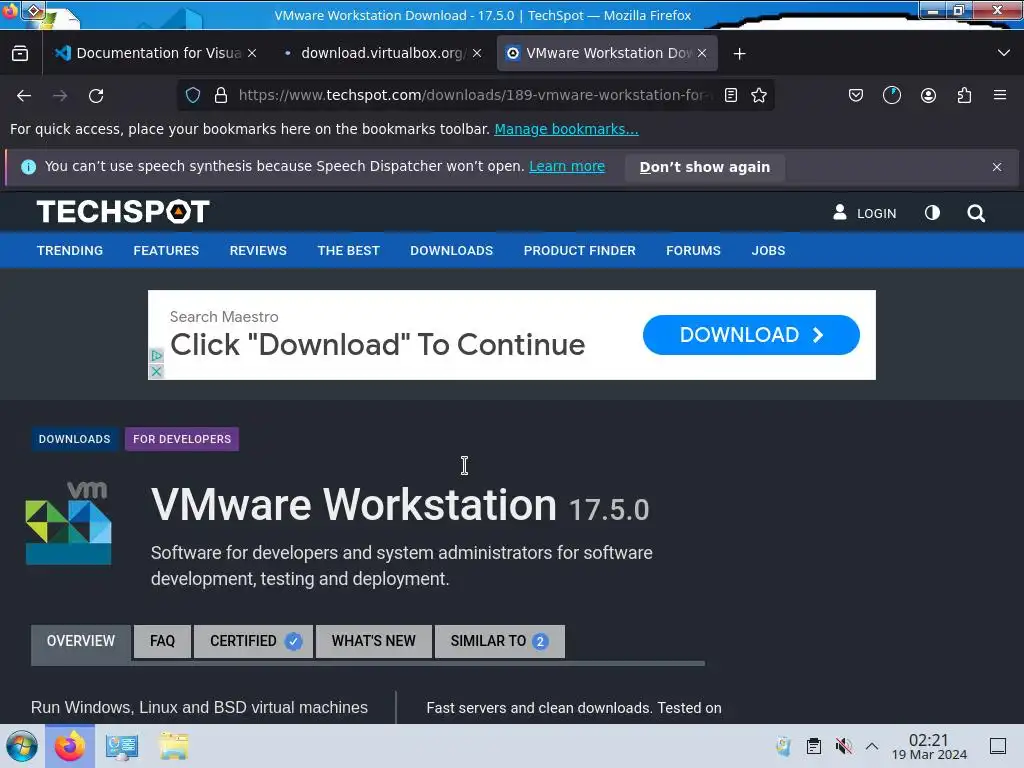Dismiss the speech synthesis notification bar
1024x768 pixels.
(x=997, y=167)
